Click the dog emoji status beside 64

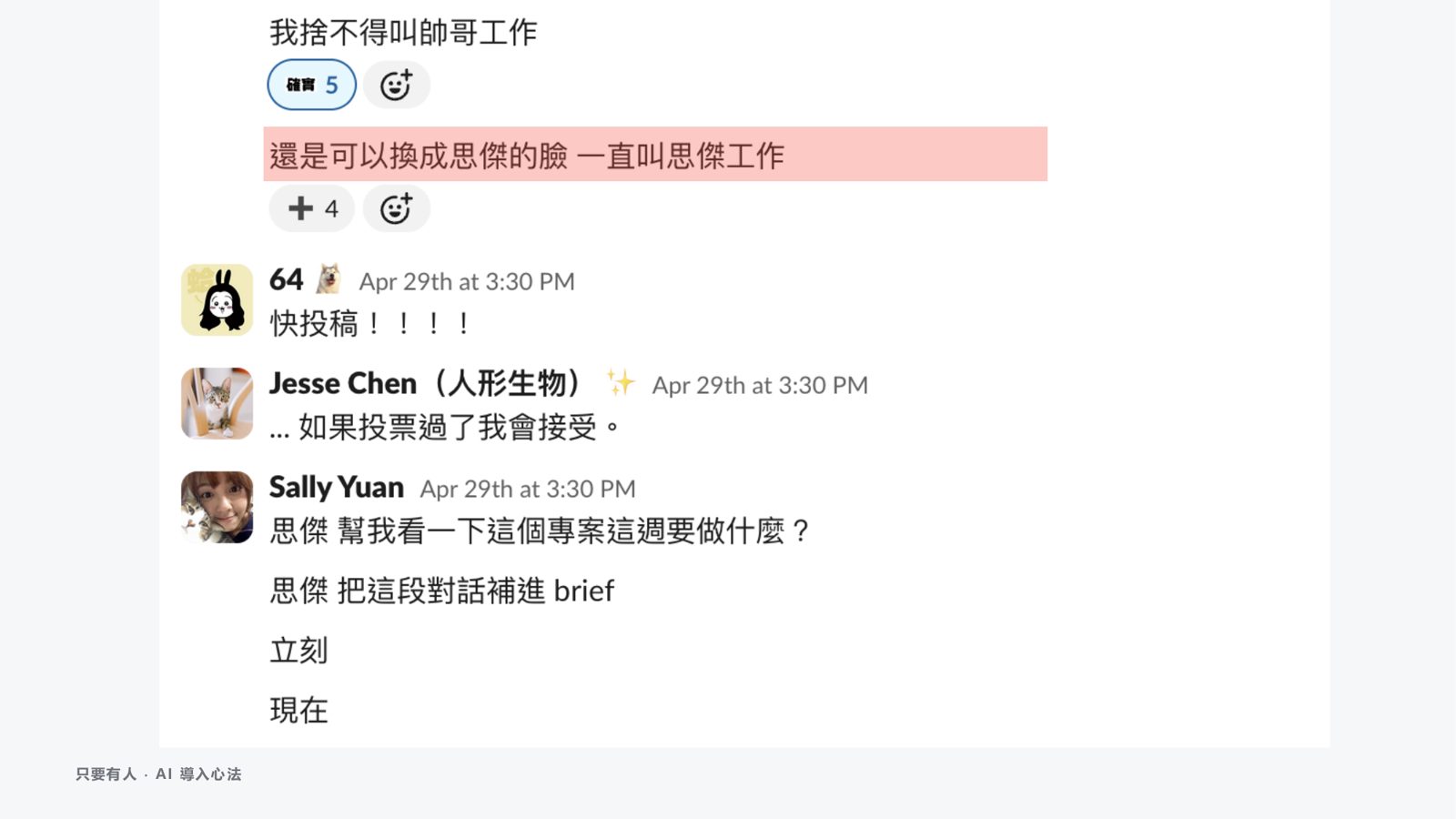[x=329, y=279]
